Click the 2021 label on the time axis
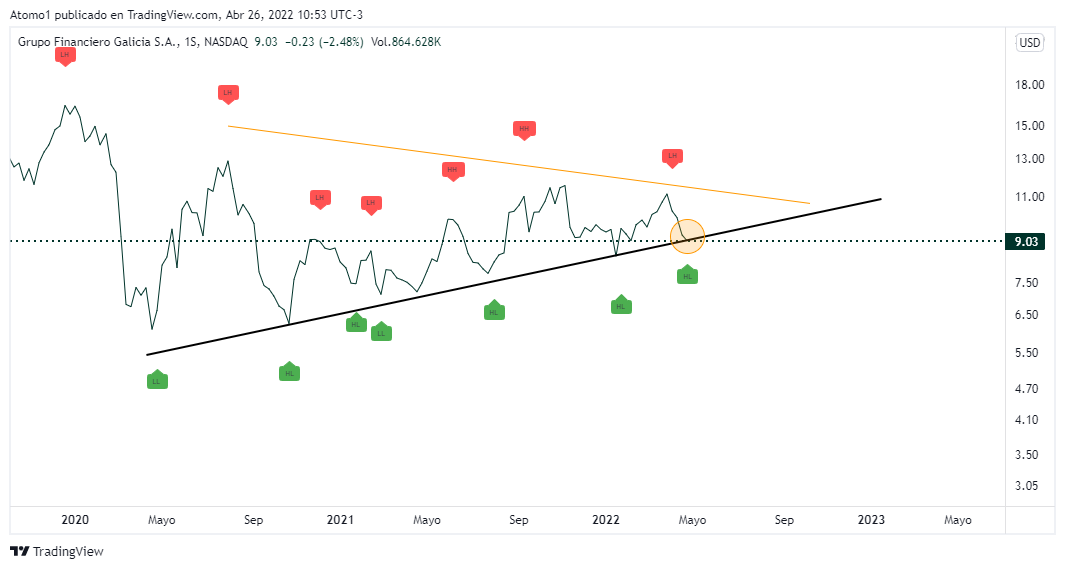This screenshot has height=569, width=1065. coord(340,520)
